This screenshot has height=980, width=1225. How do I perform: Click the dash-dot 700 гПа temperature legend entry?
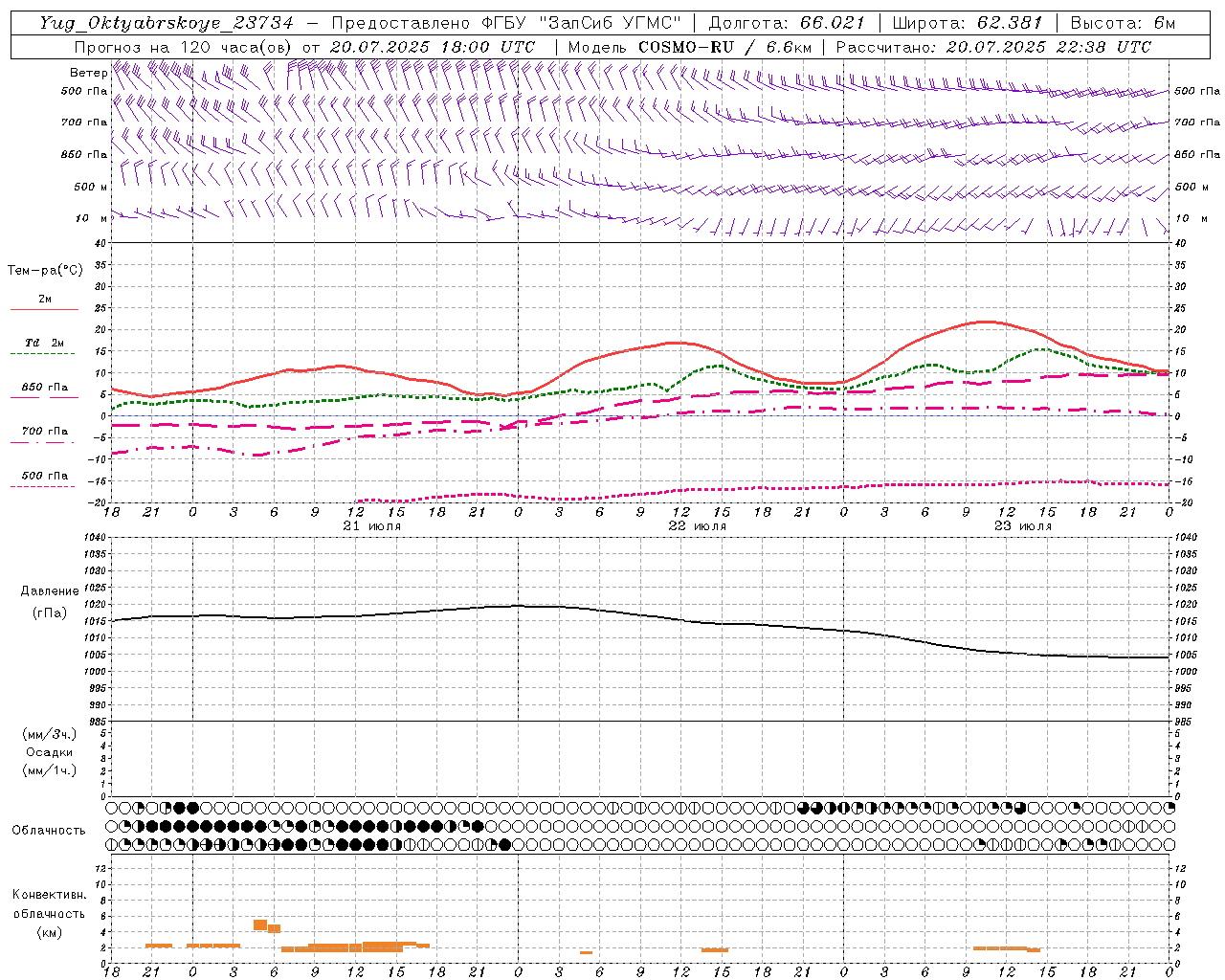(x=44, y=435)
